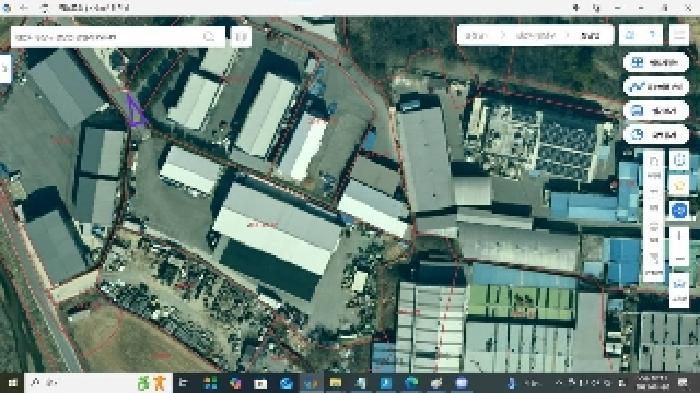
Task: Click the printer icon in the map header
Action: (629, 35)
